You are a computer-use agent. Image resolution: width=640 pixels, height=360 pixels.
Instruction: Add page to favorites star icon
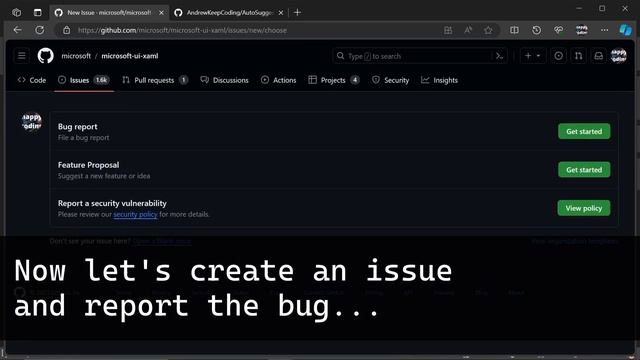click(x=488, y=30)
